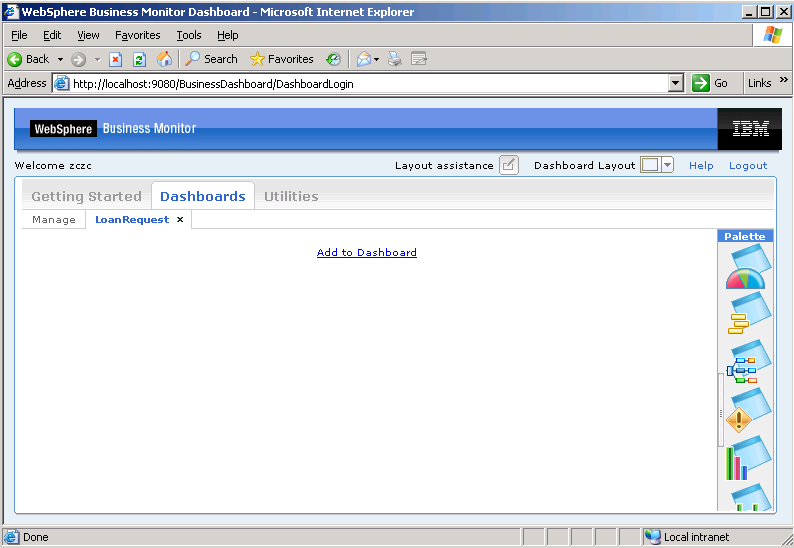Open the Dashboard Layout dropdown
The image size is (794, 548).
click(x=667, y=165)
